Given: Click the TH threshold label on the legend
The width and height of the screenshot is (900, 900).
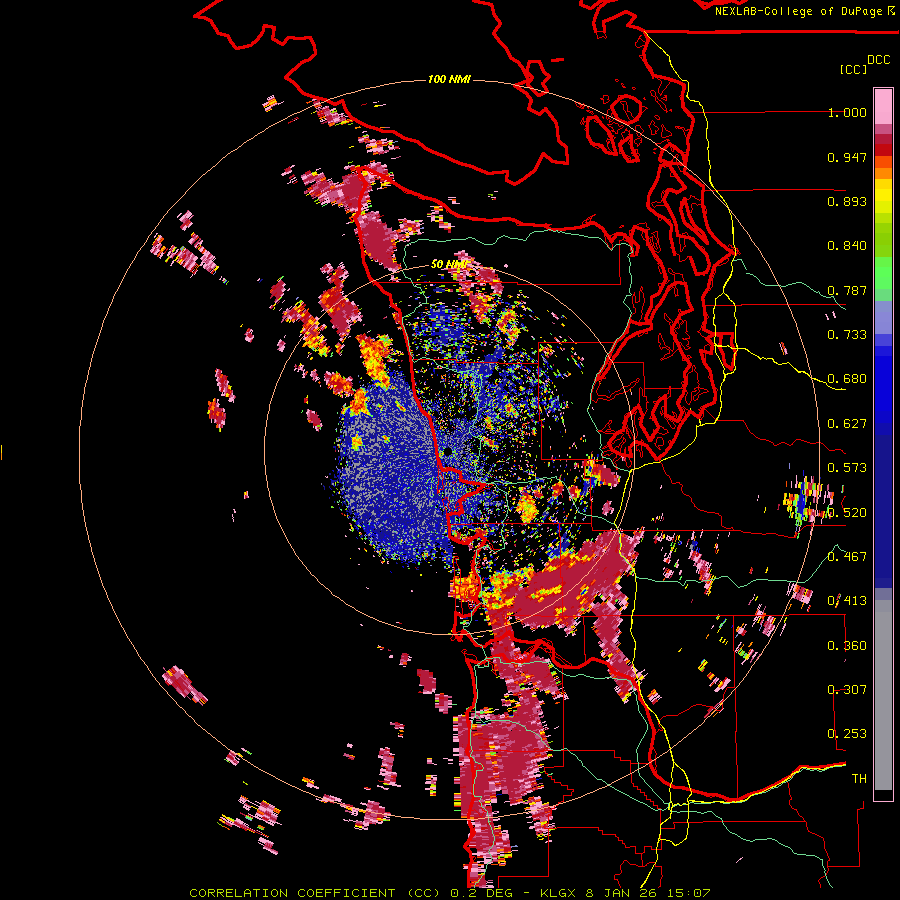Looking at the screenshot, I should click(859, 778).
